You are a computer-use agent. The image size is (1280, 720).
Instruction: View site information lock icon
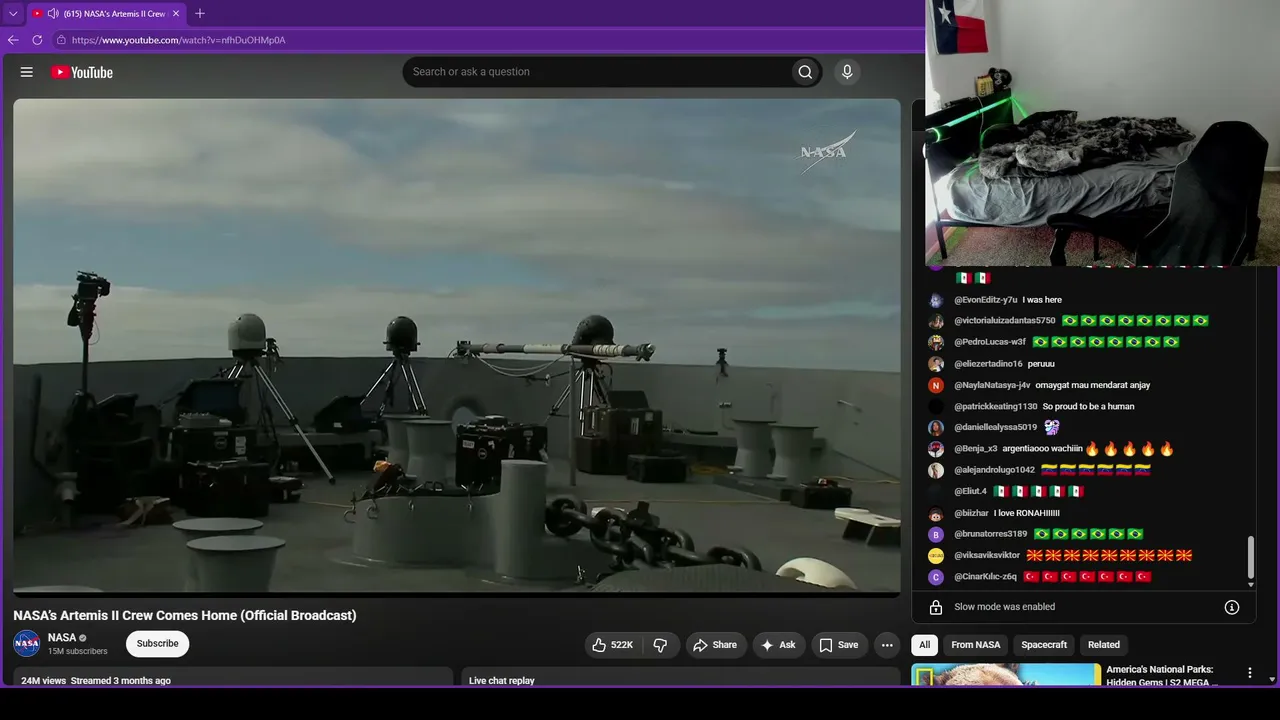pos(61,40)
